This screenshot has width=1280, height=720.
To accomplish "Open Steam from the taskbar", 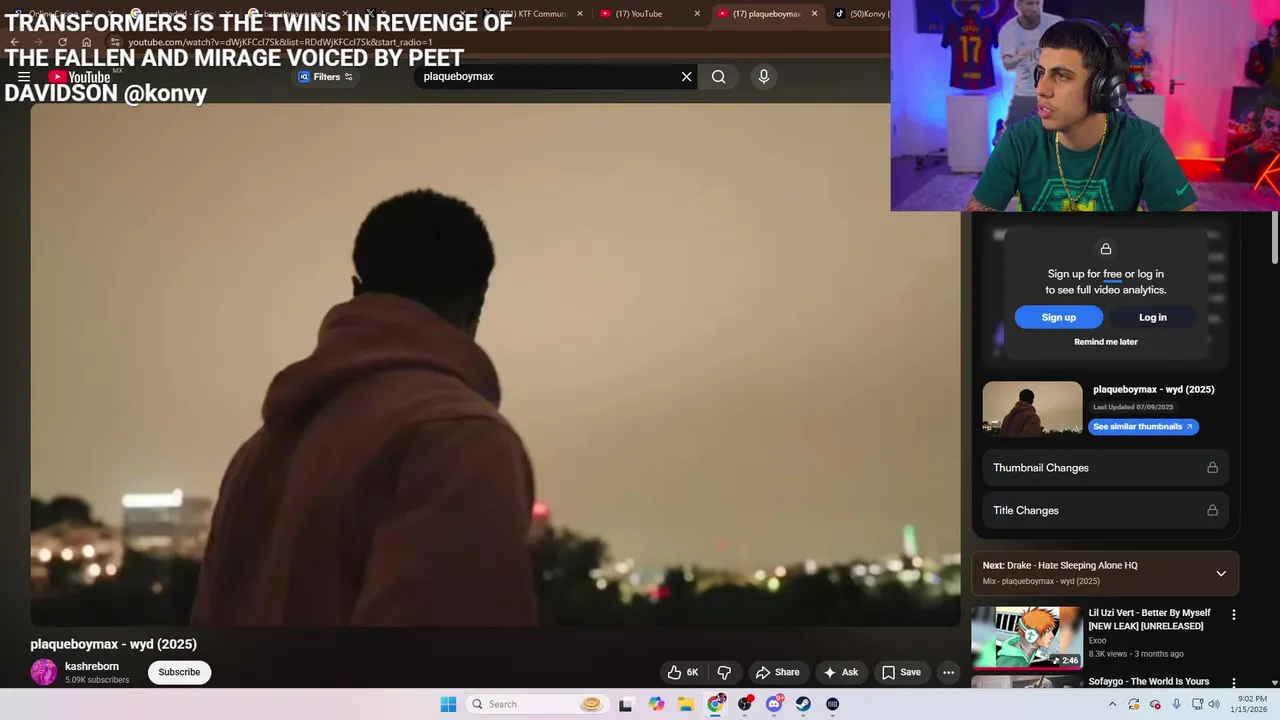I will (803, 704).
